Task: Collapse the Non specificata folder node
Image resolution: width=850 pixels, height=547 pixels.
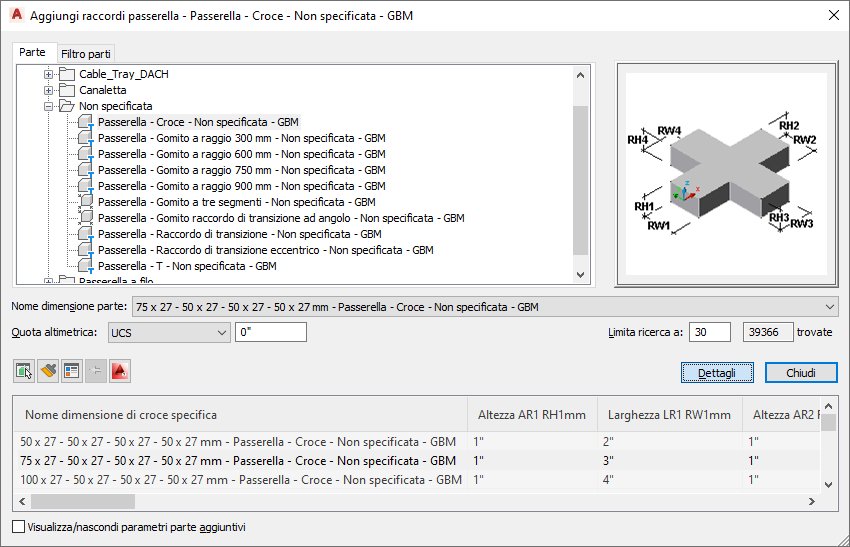Action: point(48,106)
